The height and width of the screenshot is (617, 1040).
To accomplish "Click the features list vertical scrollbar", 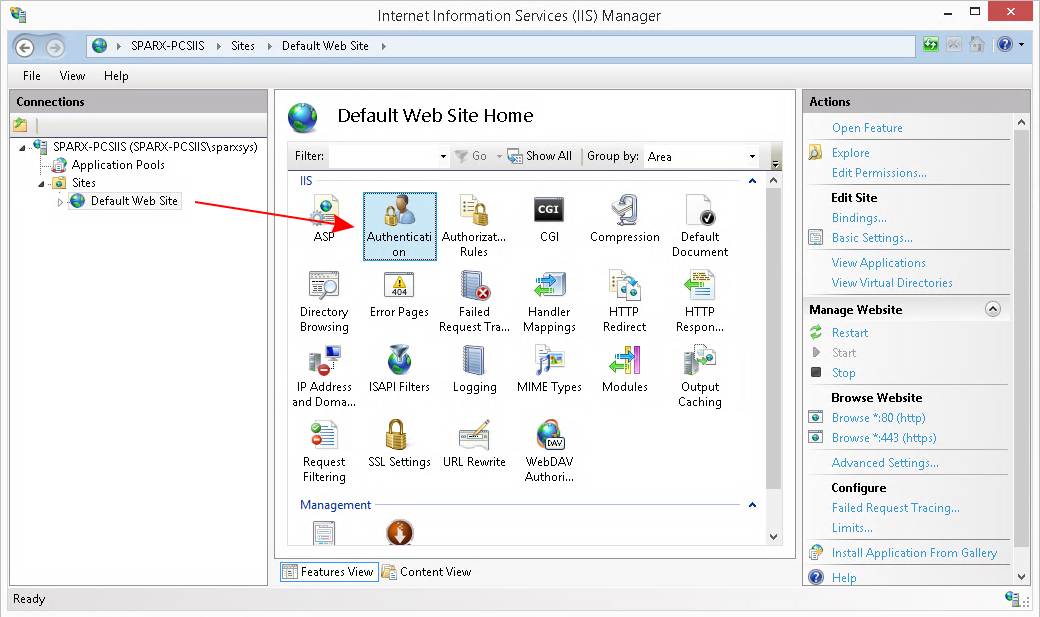I will (773, 350).
